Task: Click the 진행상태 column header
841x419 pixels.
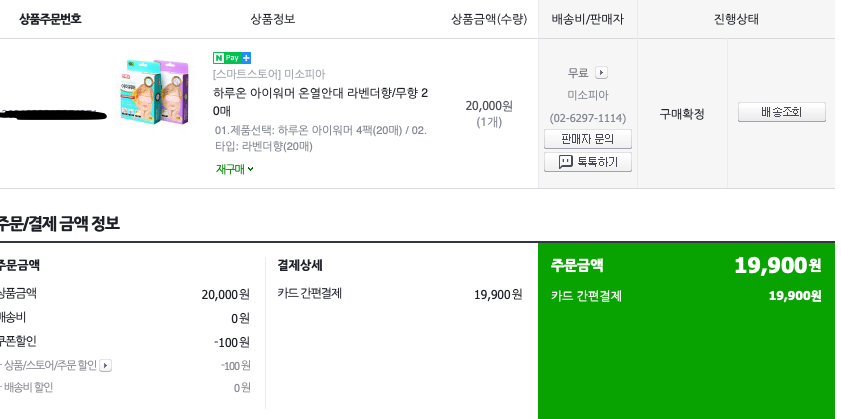Action: tap(736, 19)
